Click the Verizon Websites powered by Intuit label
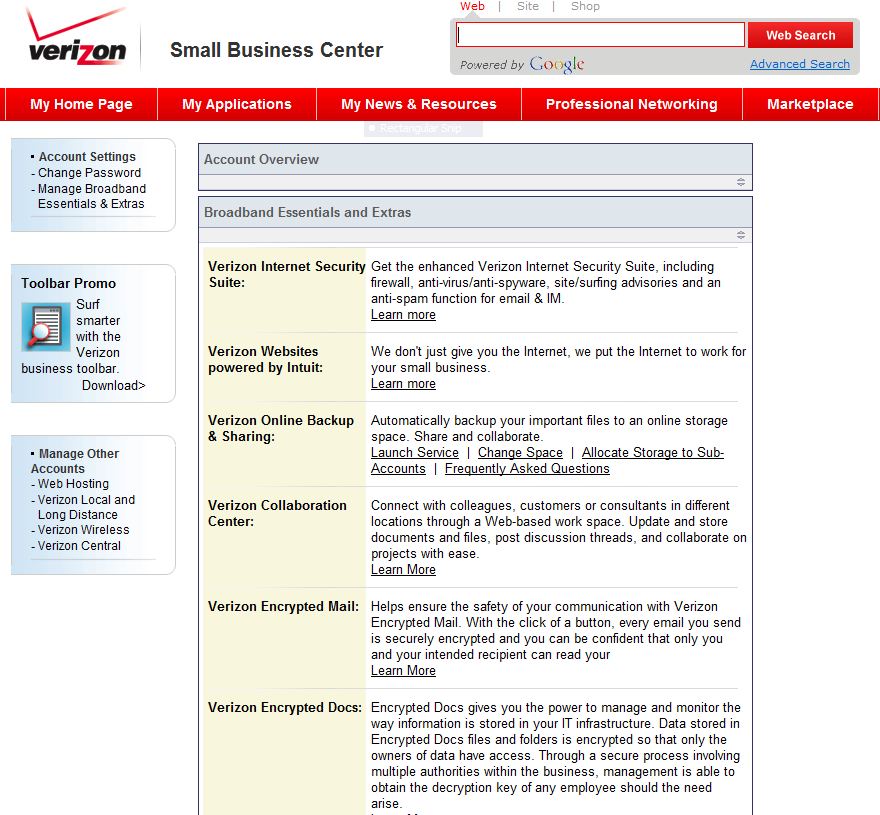The image size is (880, 815). [265, 359]
